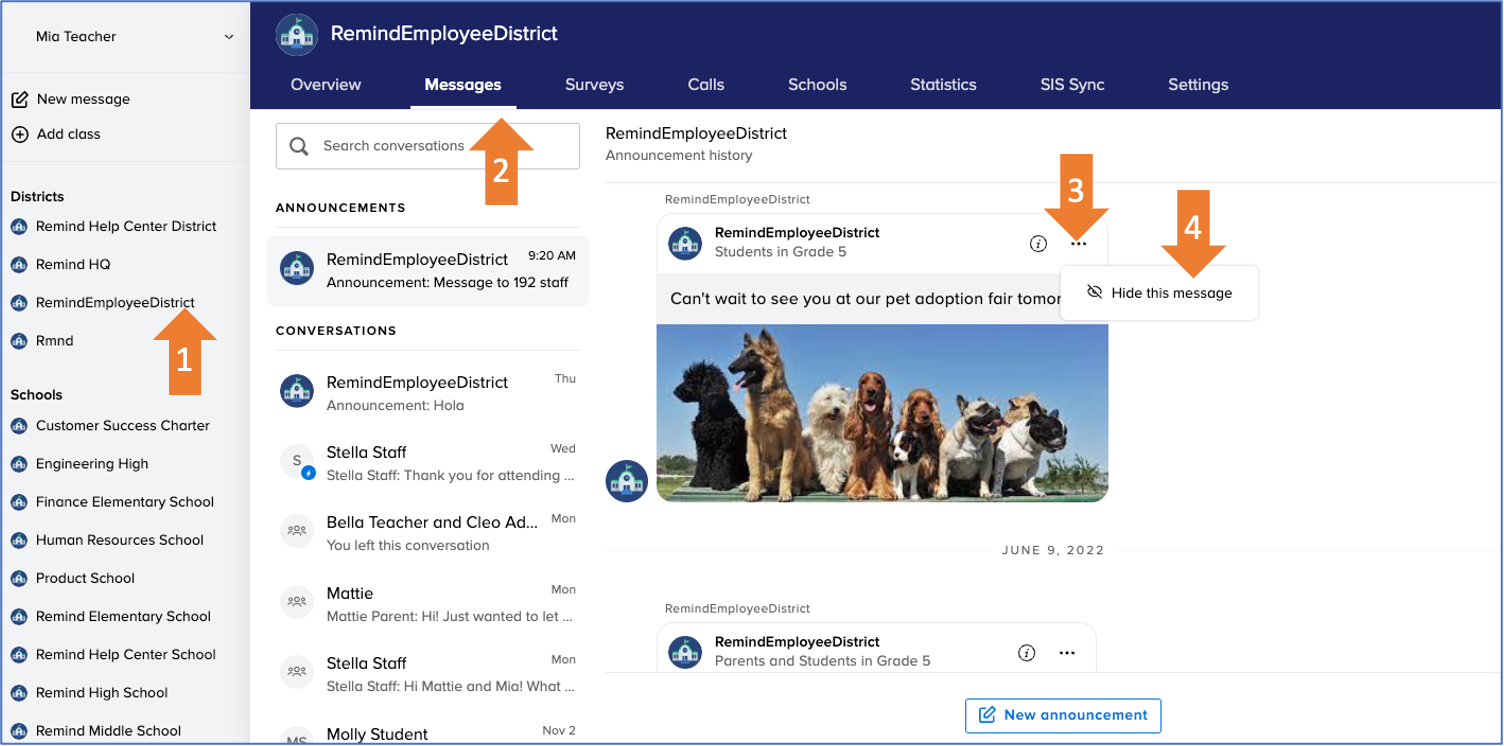Open three-dot menu on Students in Grade 5 message
This screenshot has width=1504, height=746.
(1078, 243)
